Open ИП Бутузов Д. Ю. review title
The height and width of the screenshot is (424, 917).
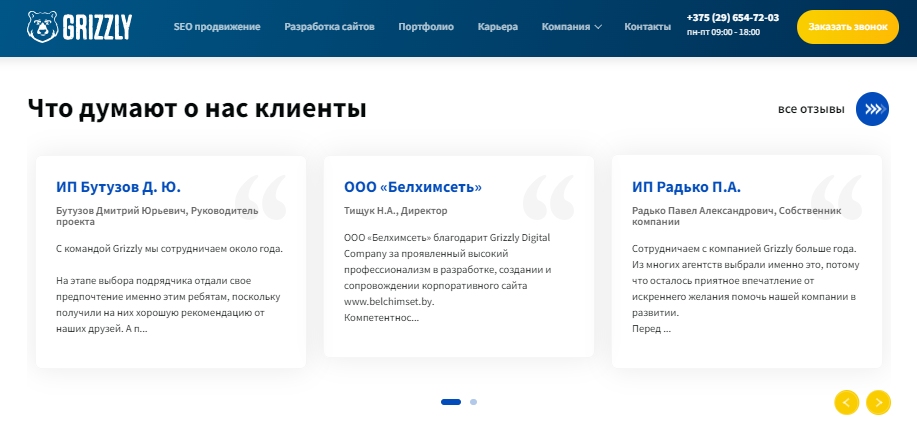point(118,187)
